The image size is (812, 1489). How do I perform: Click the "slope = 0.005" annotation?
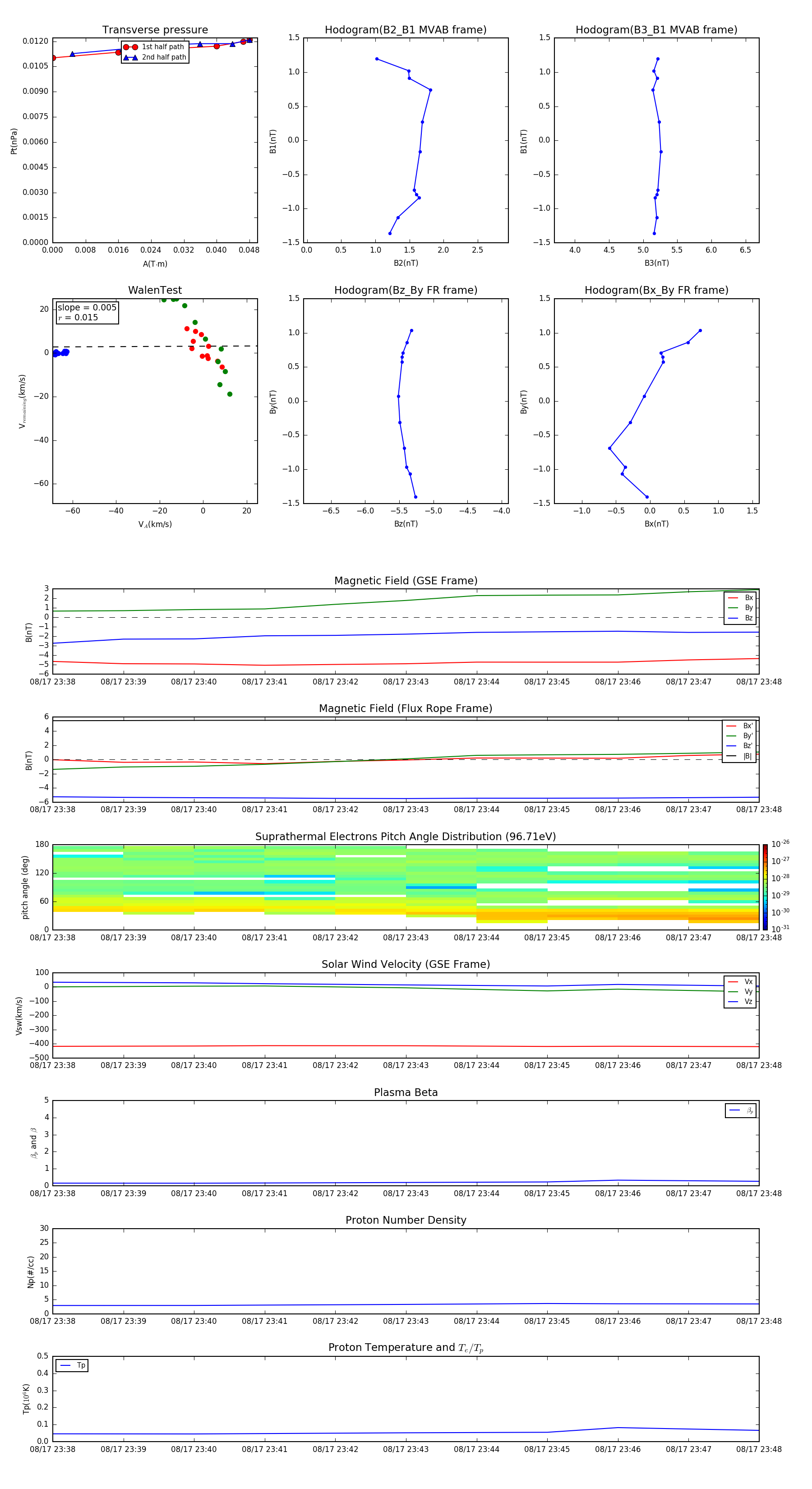coord(87,308)
